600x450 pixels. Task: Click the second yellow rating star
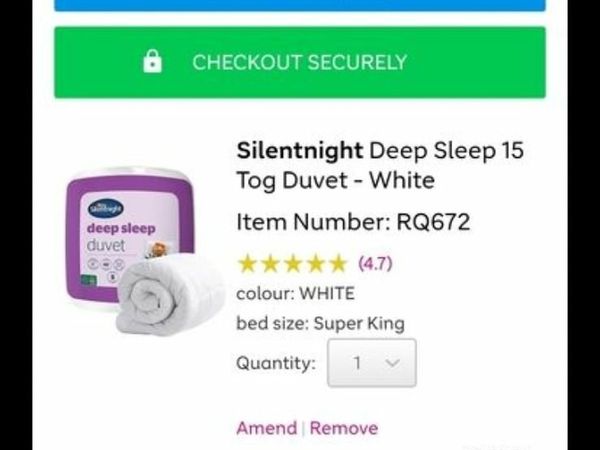(270, 264)
